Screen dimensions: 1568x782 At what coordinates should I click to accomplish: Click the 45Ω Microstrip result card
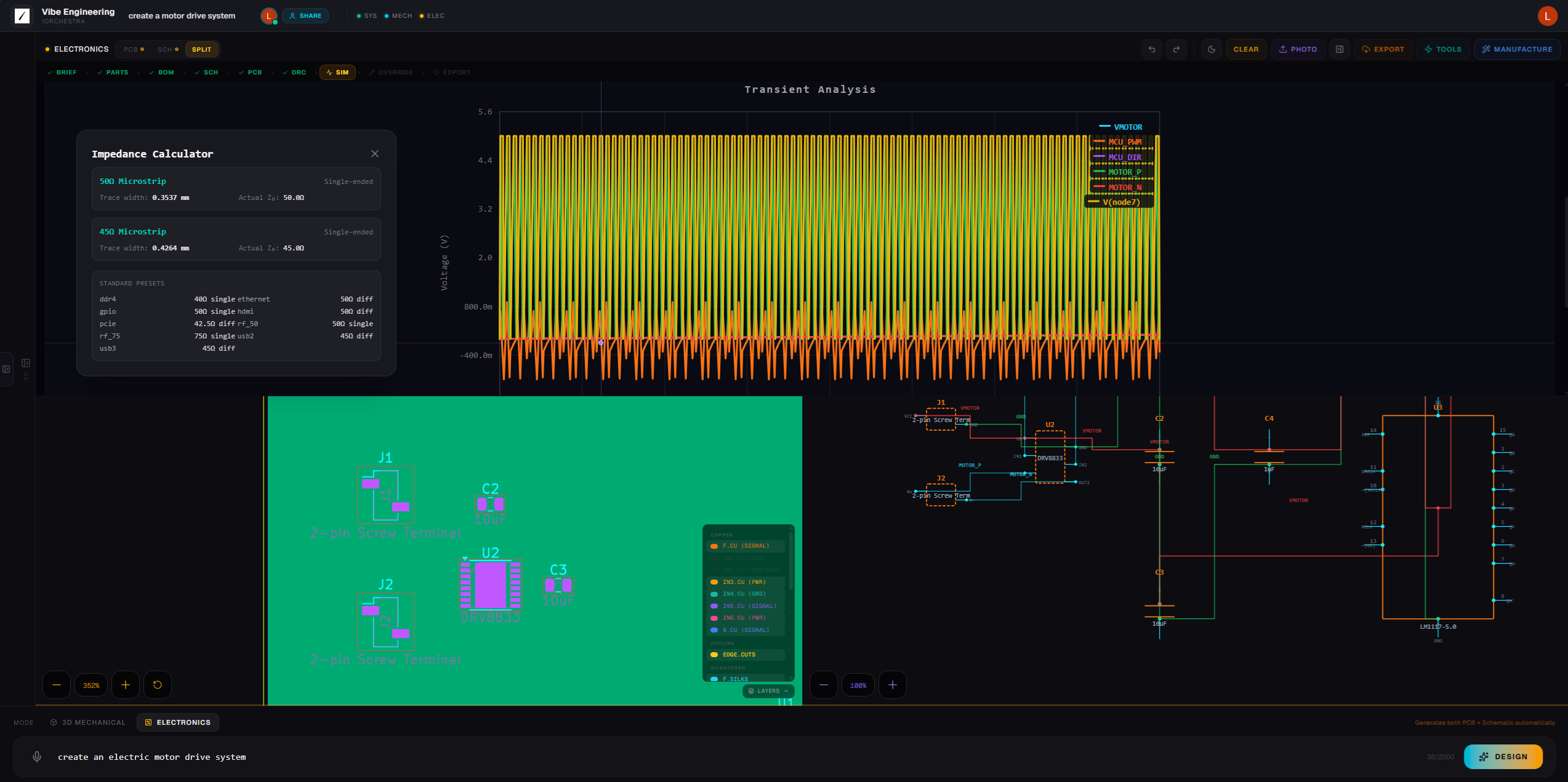pyautogui.click(x=236, y=239)
